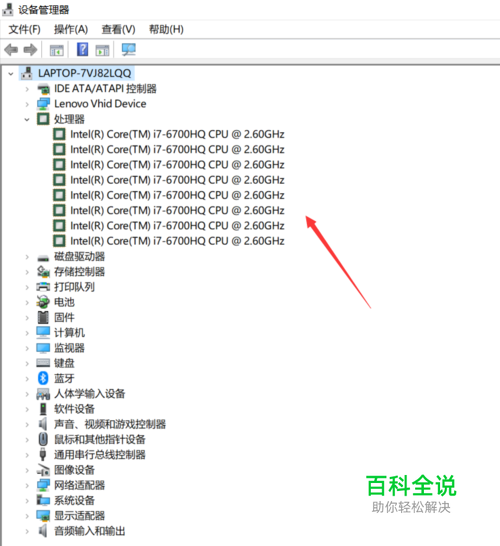Click the 固件 firmware icon
This screenshot has width=500, height=546.
[43, 317]
